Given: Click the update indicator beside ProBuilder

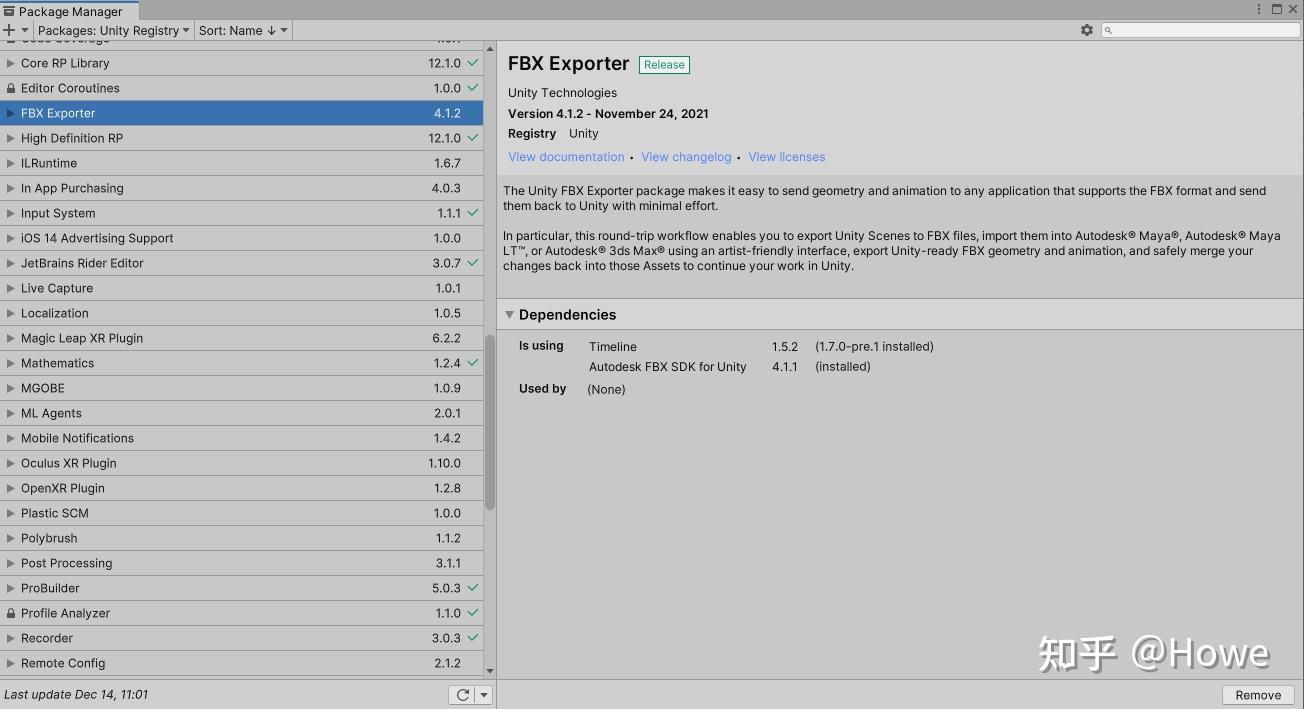Looking at the screenshot, I should coord(474,588).
